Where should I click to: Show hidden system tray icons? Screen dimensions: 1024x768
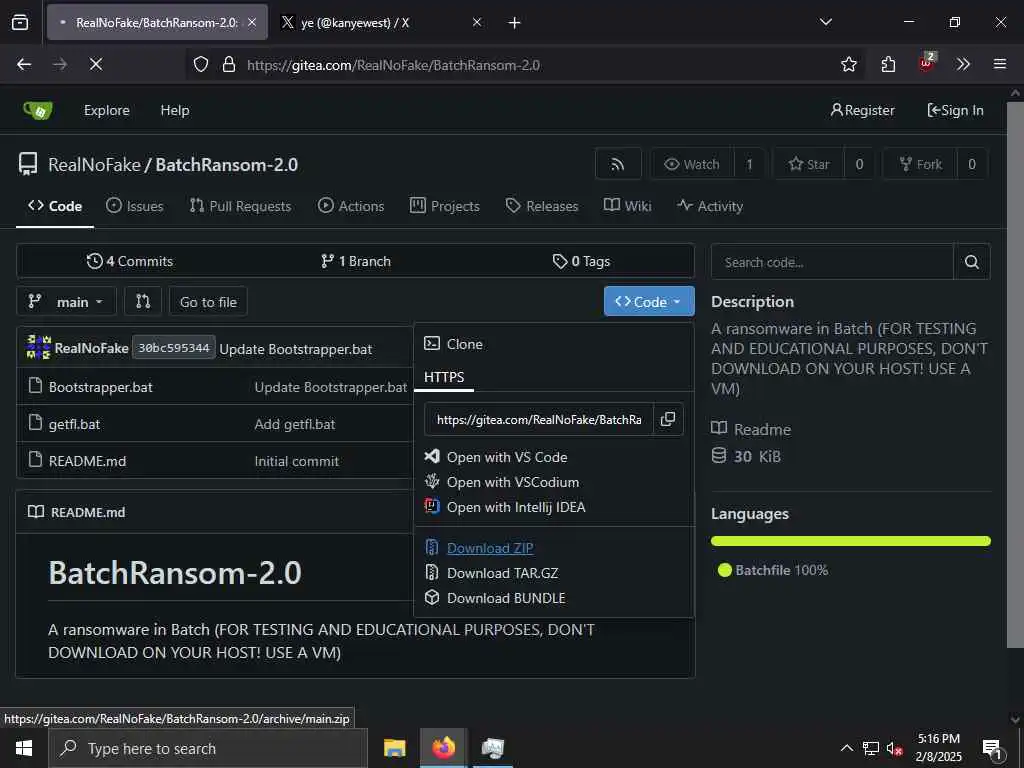click(846, 749)
